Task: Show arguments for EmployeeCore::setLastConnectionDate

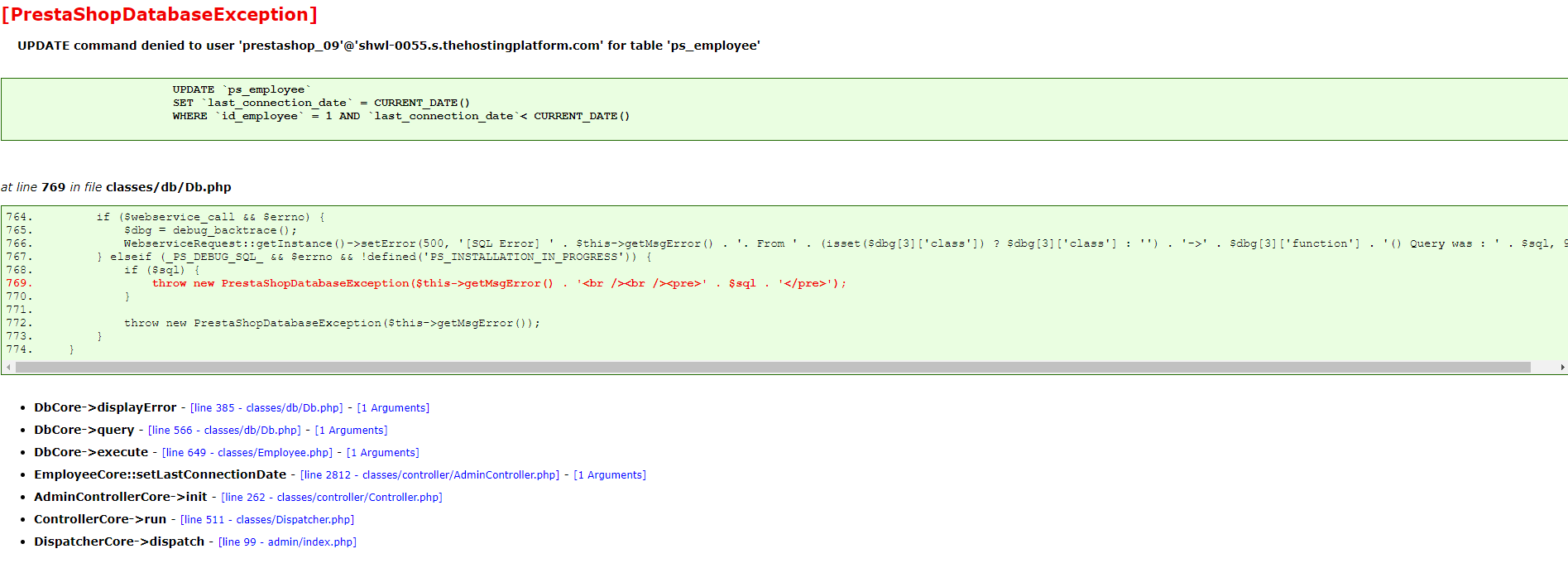Action: [x=610, y=475]
